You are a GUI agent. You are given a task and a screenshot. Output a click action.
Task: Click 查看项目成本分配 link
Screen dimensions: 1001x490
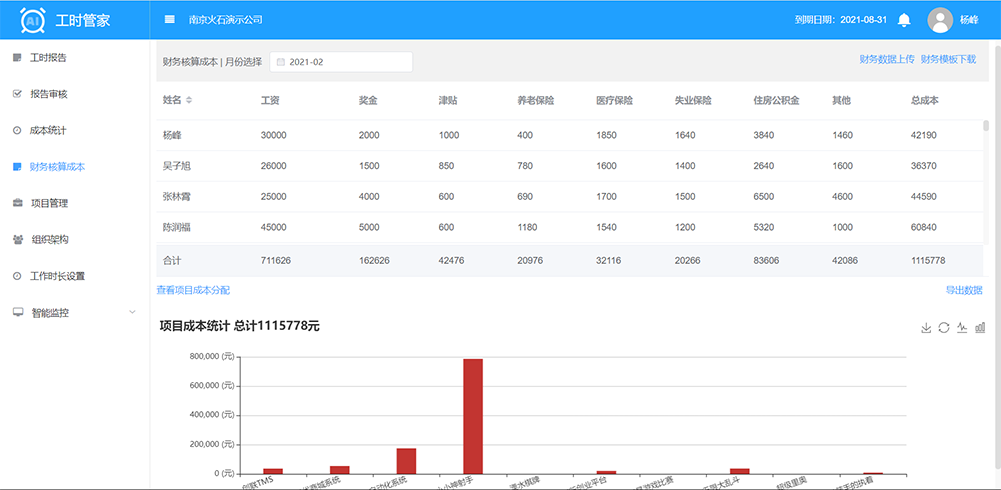(x=193, y=290)
